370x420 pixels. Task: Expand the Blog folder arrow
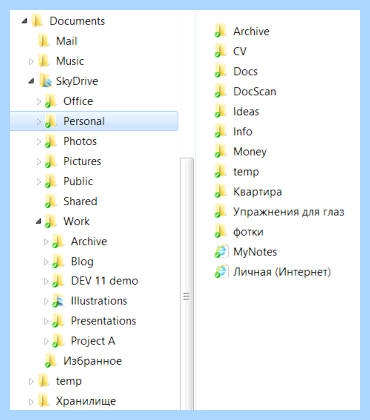46,262
